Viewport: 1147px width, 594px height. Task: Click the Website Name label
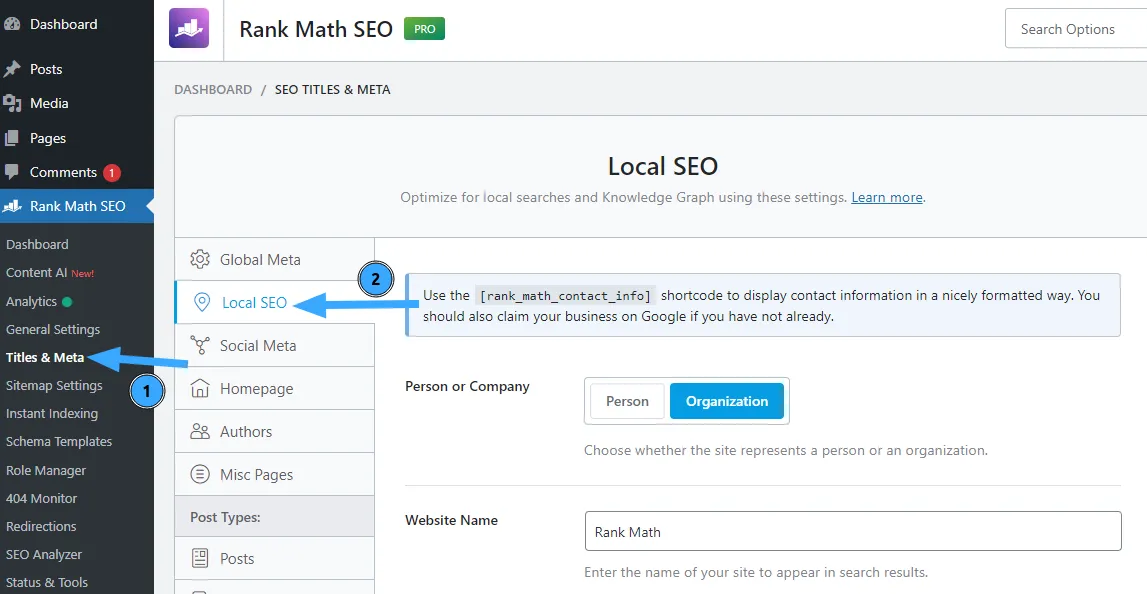click(451, 520)
